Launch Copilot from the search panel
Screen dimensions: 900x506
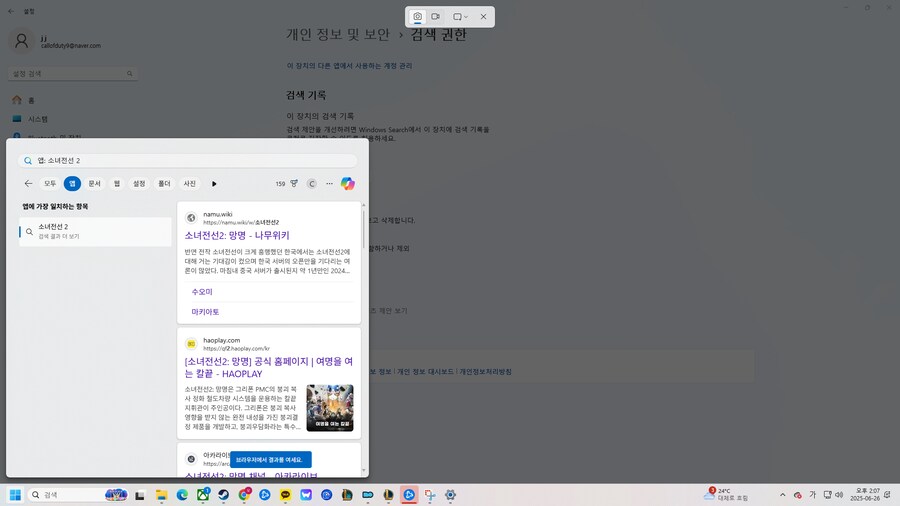pyautogui.click(x=348, y=184)
